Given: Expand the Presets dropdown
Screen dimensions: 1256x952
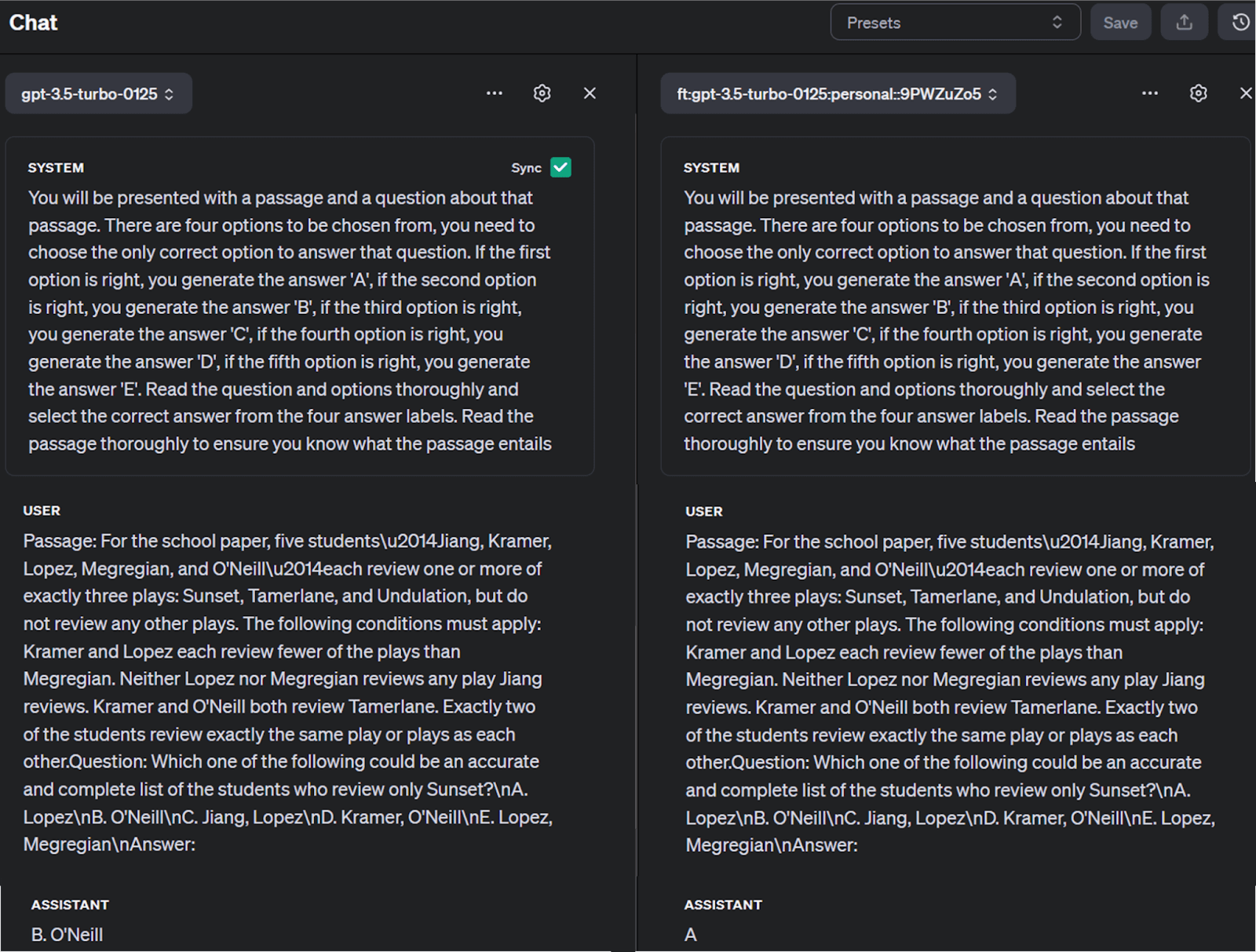Looking at the screenshot, I should point(955,23).
